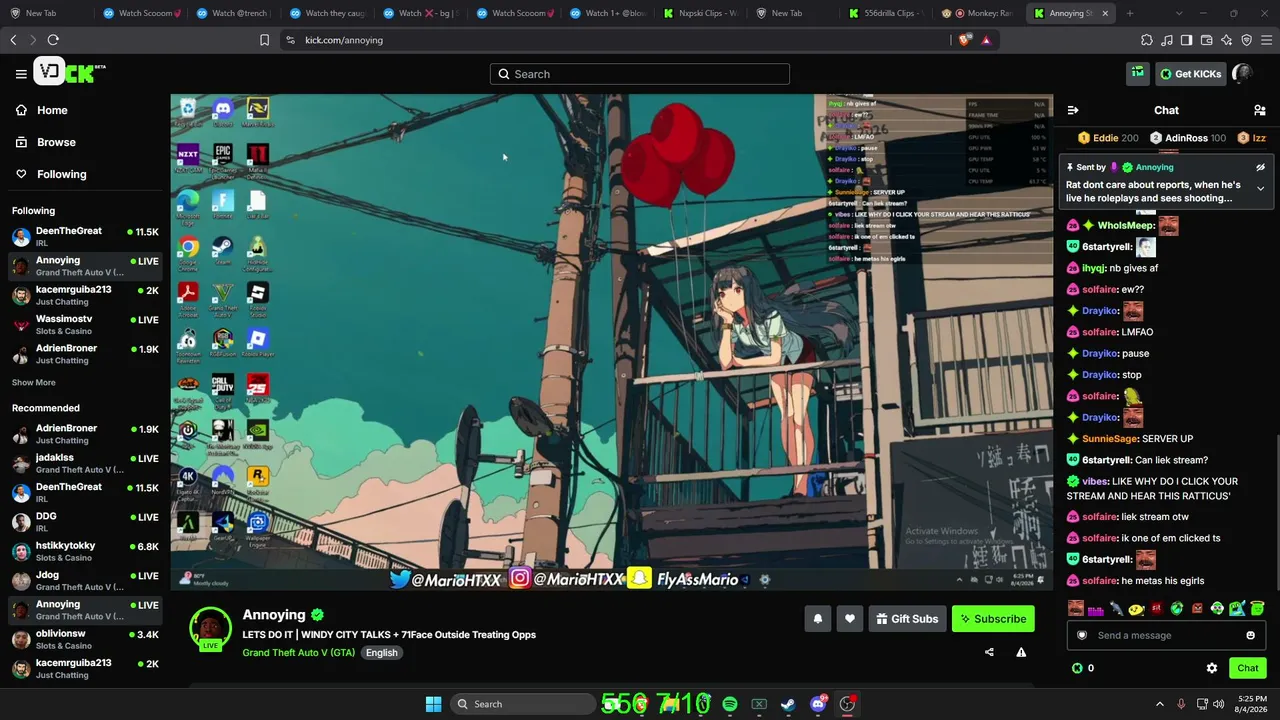Open DeenTheGreat channel under Following
The height and width of the screenshot is (720, 1280).
pos(85,237)
